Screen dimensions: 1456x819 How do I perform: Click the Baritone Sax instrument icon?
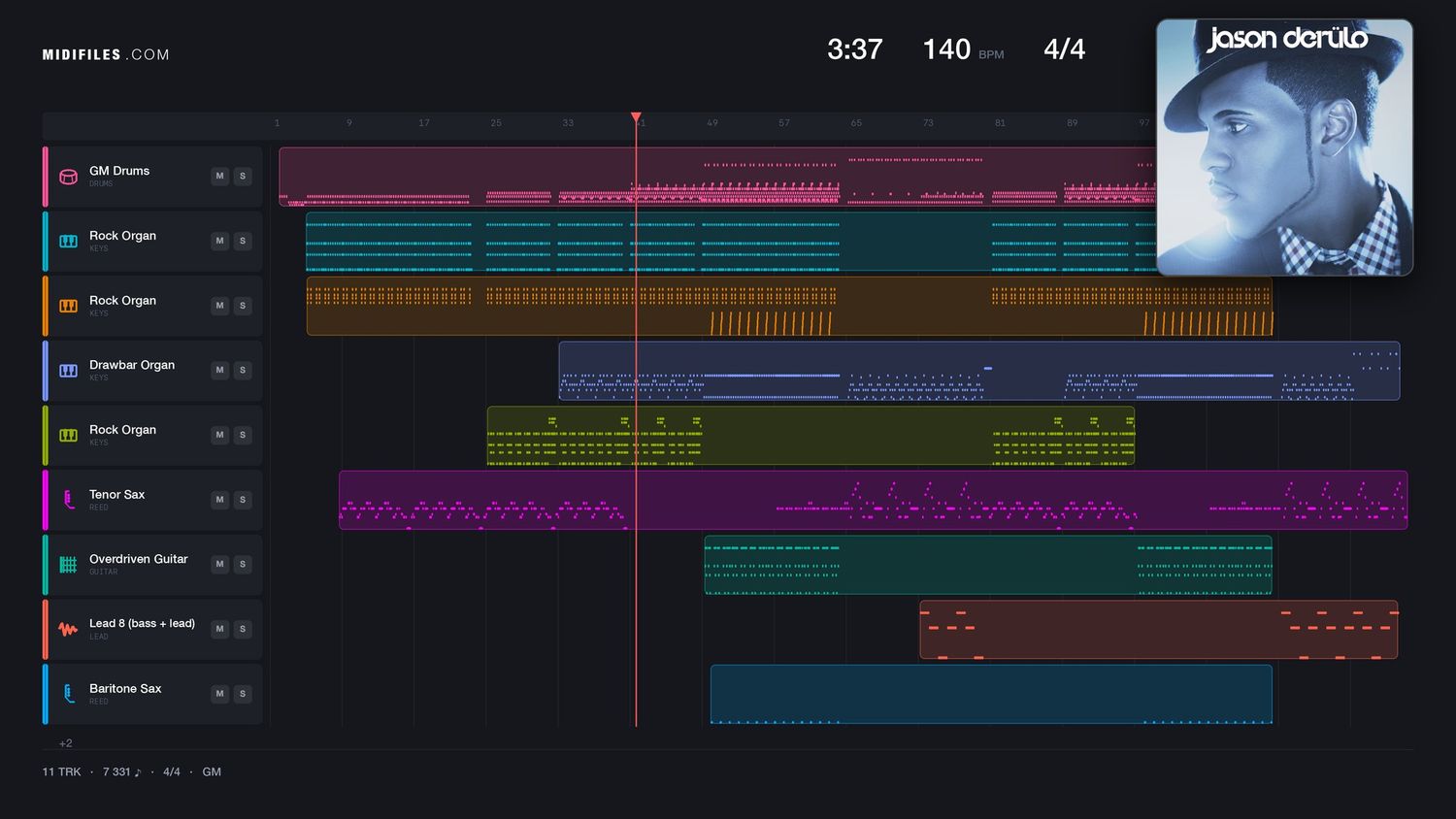click(x=68, y=694)
